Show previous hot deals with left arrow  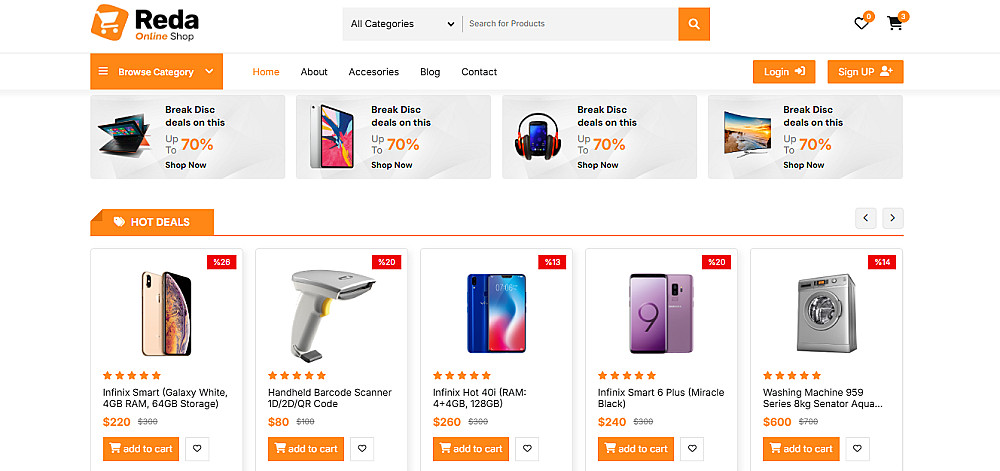pos(866,218)
